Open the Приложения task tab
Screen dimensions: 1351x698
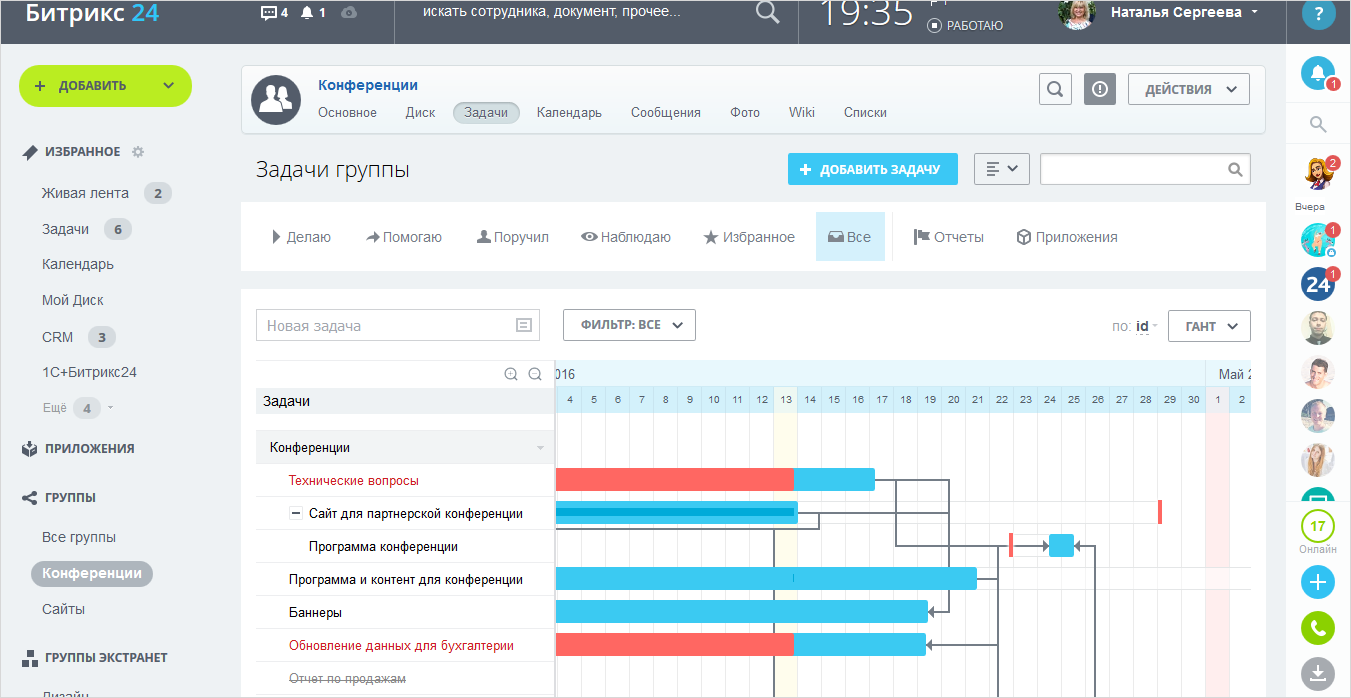click(x=1067, y=237)
